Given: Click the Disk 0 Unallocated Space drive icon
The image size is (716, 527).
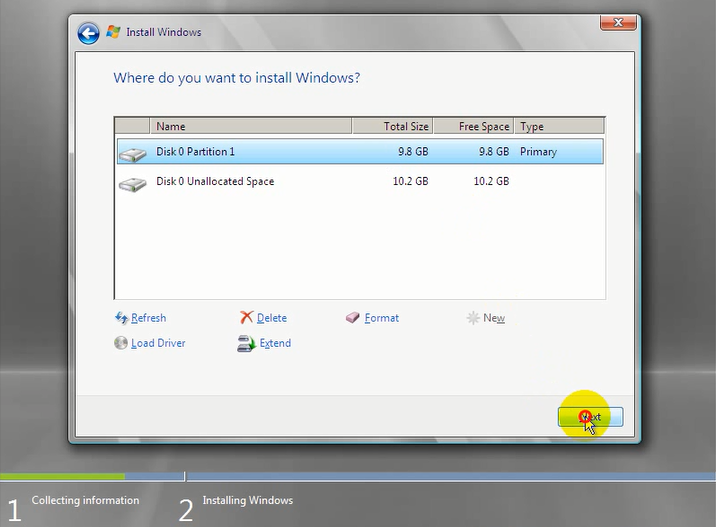Looking at the screenshot, I should point(132,184).
